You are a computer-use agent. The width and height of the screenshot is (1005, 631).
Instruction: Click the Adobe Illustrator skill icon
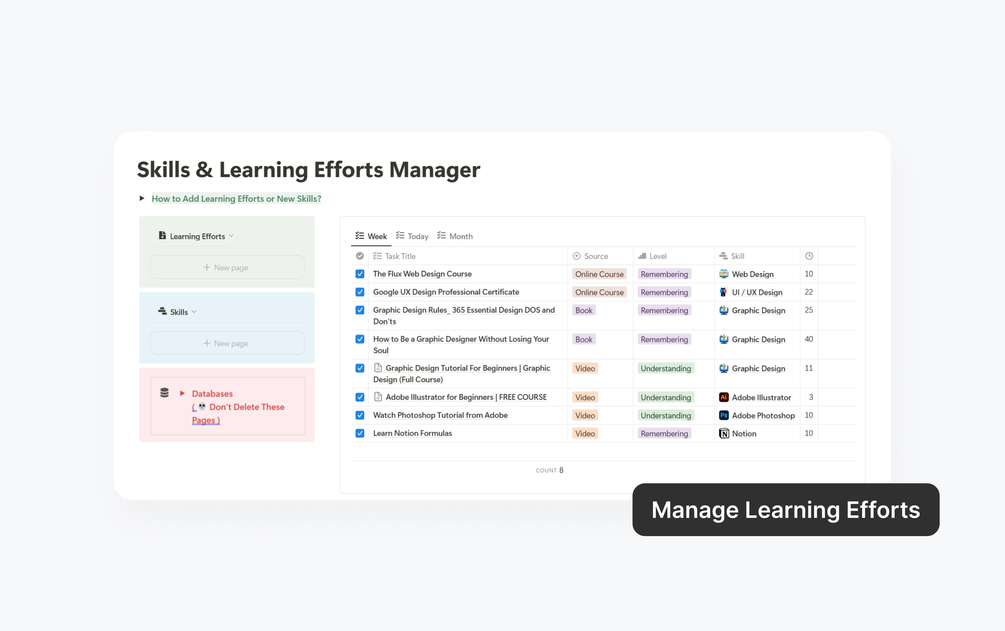724,397
